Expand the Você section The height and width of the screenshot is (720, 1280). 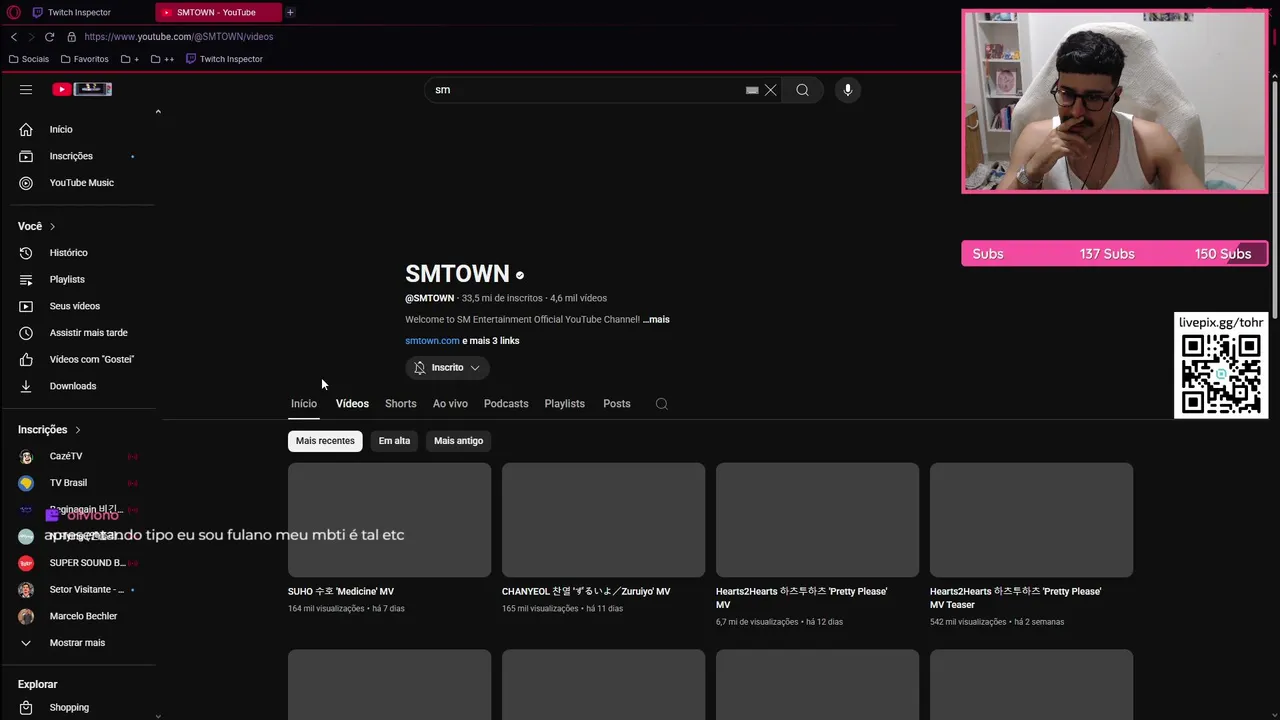(x=37, y=226)
